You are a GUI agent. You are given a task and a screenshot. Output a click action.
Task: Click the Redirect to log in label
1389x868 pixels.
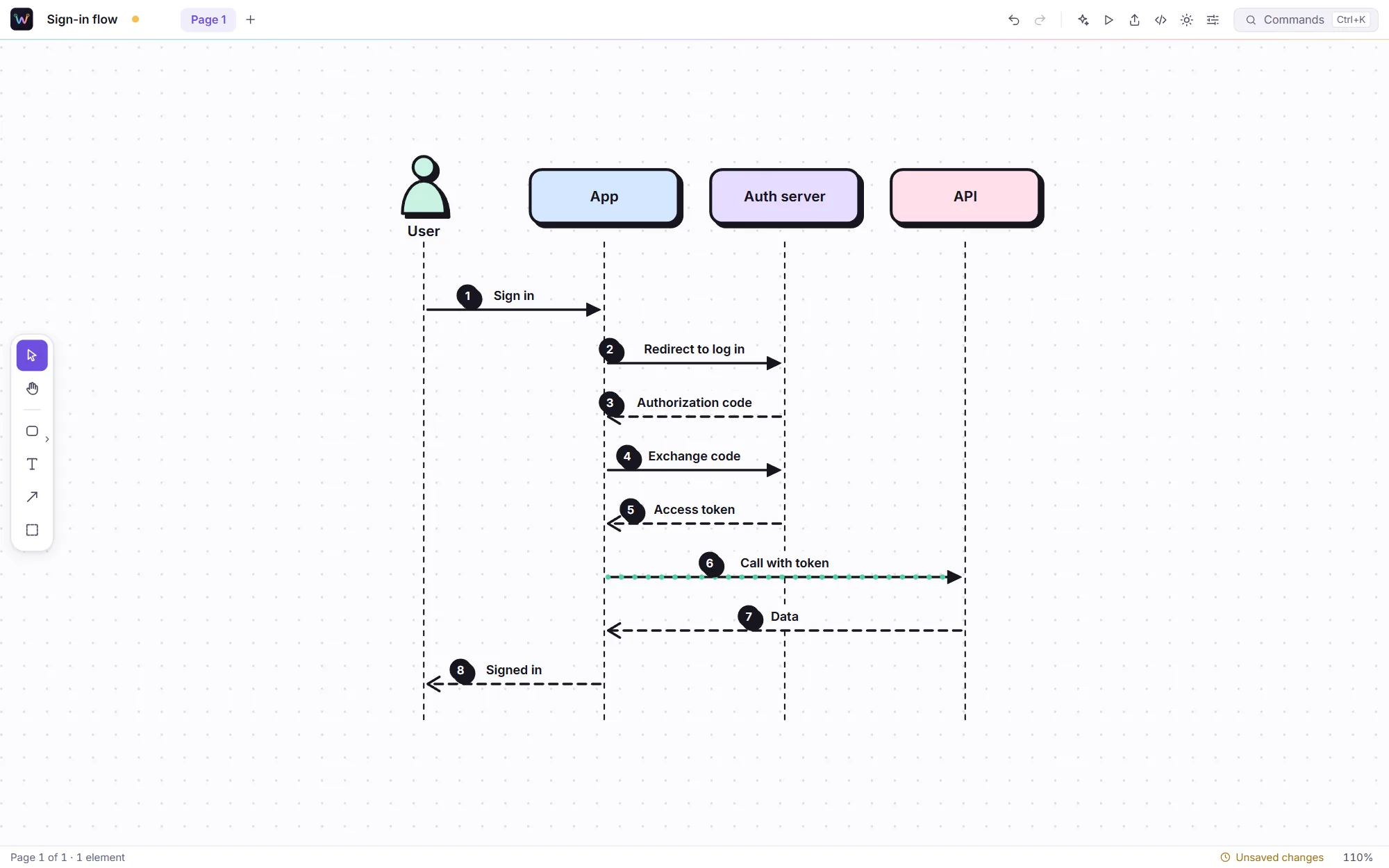pos(694,349)
